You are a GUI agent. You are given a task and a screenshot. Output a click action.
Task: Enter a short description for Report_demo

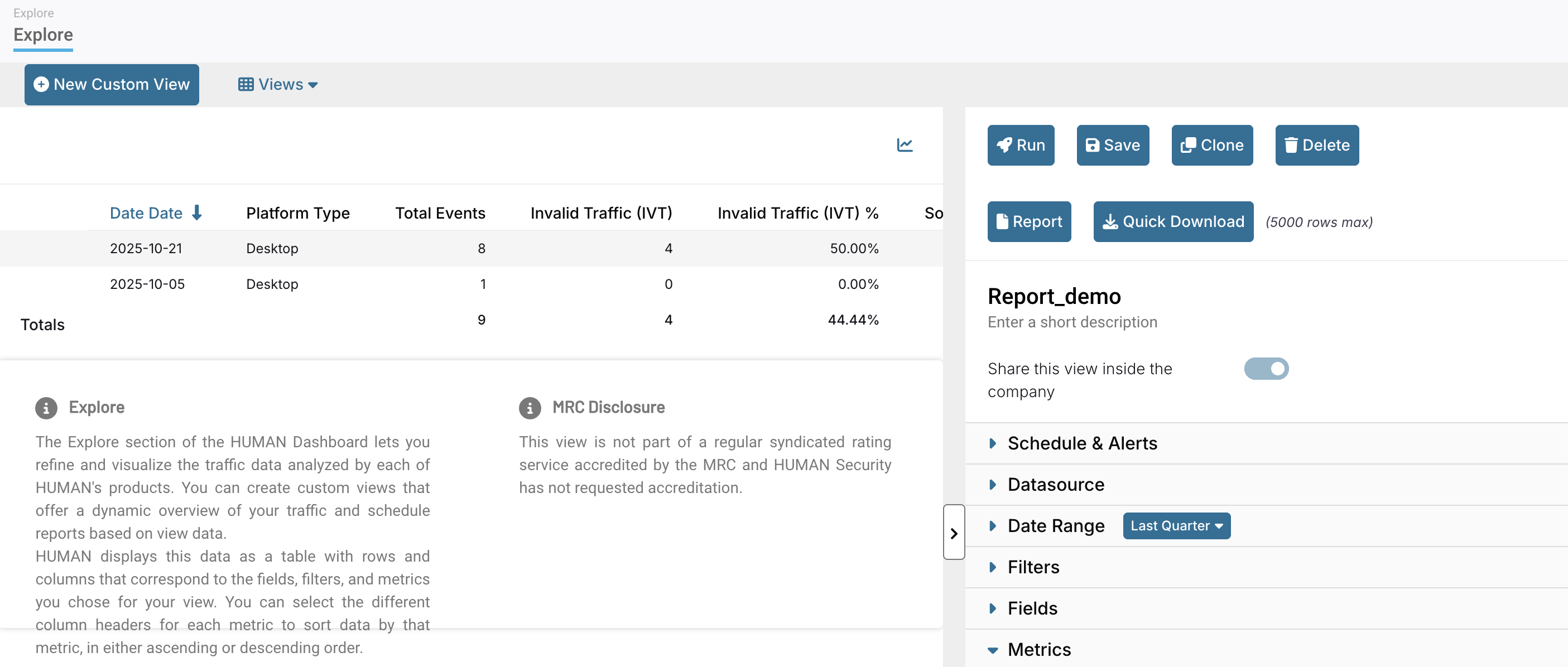click(1072, 322)
